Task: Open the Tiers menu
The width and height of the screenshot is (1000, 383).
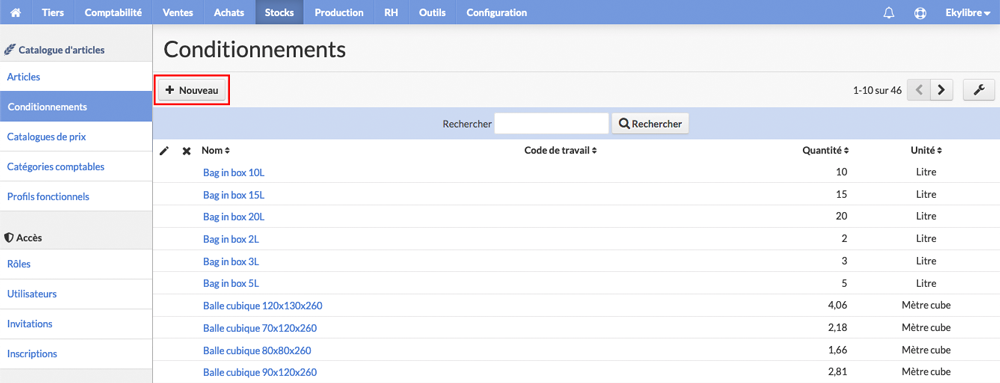Action: 53,12
